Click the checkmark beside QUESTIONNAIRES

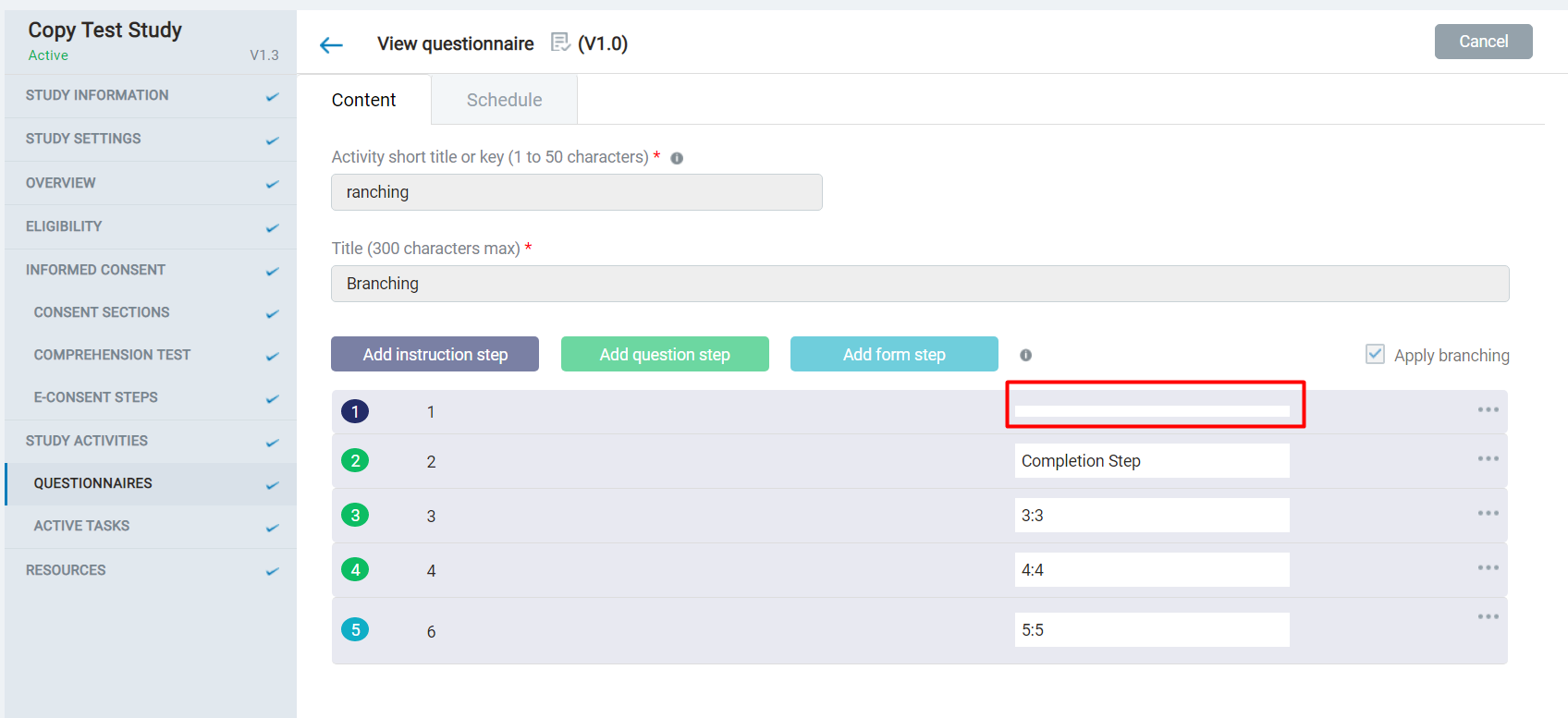[272, 481]
